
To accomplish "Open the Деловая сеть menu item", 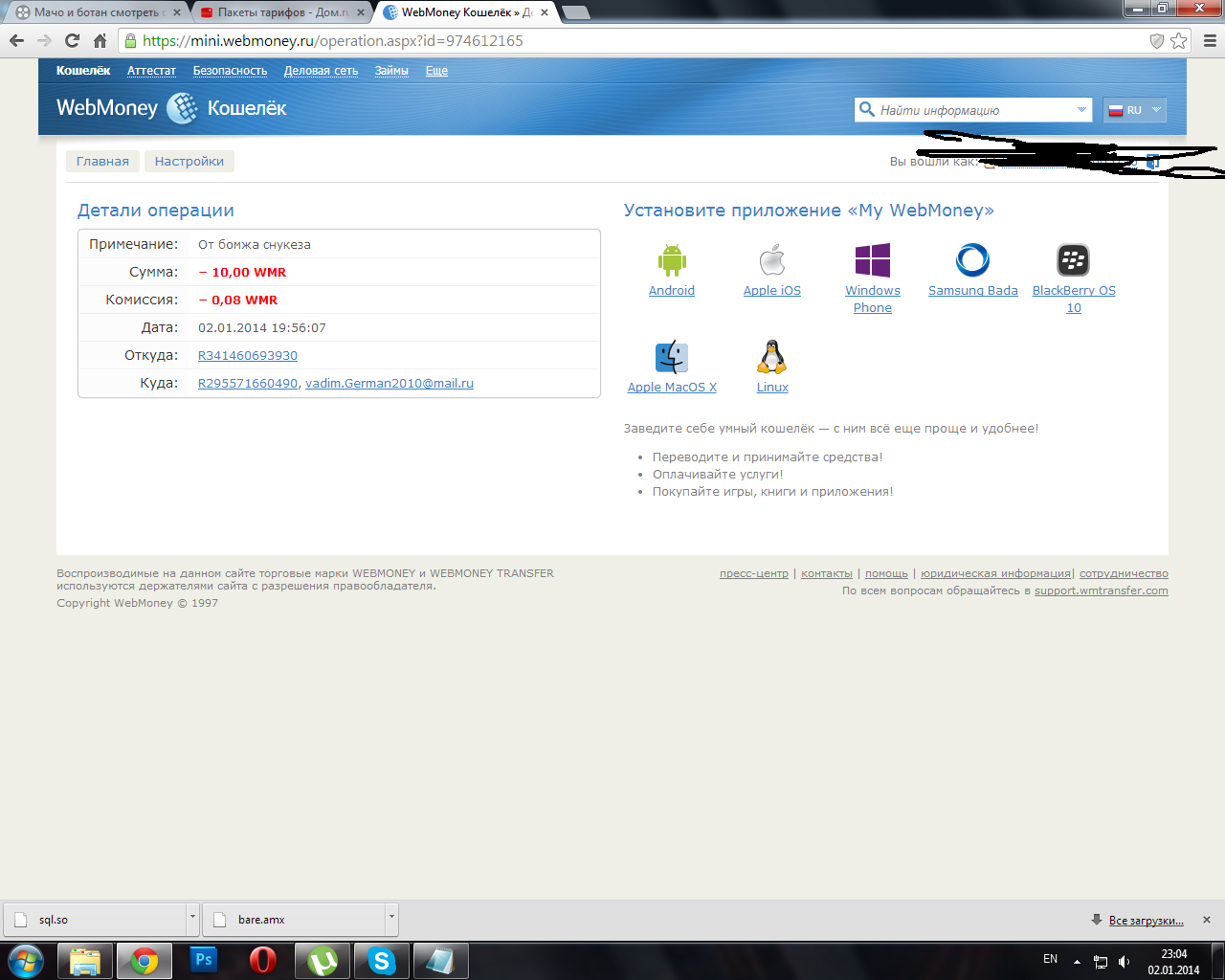I will click(x=321, y=71).
